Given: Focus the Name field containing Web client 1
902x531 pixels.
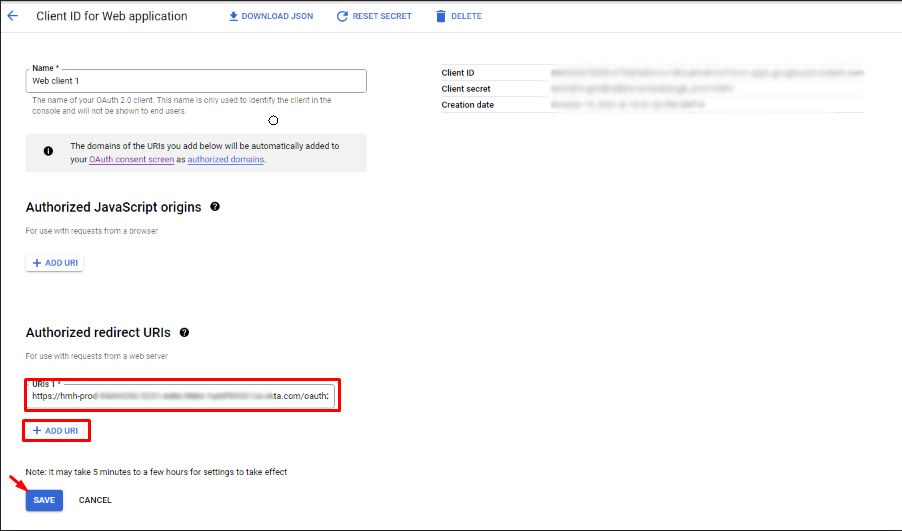Looking at the screenshot, I should tap(196, 81).
